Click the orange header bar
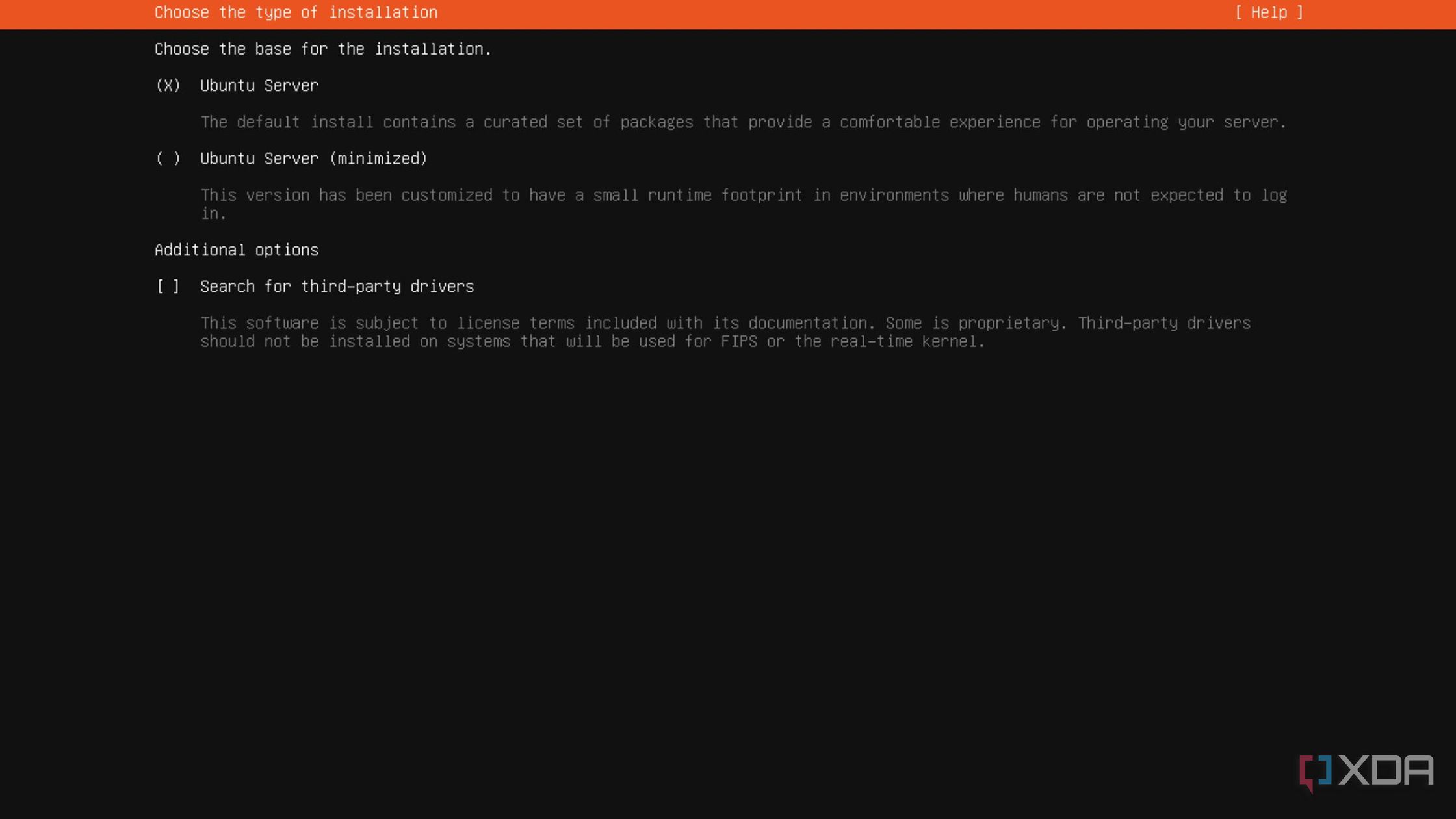Screen dimensions: 1456x819 tap(780, 13)
